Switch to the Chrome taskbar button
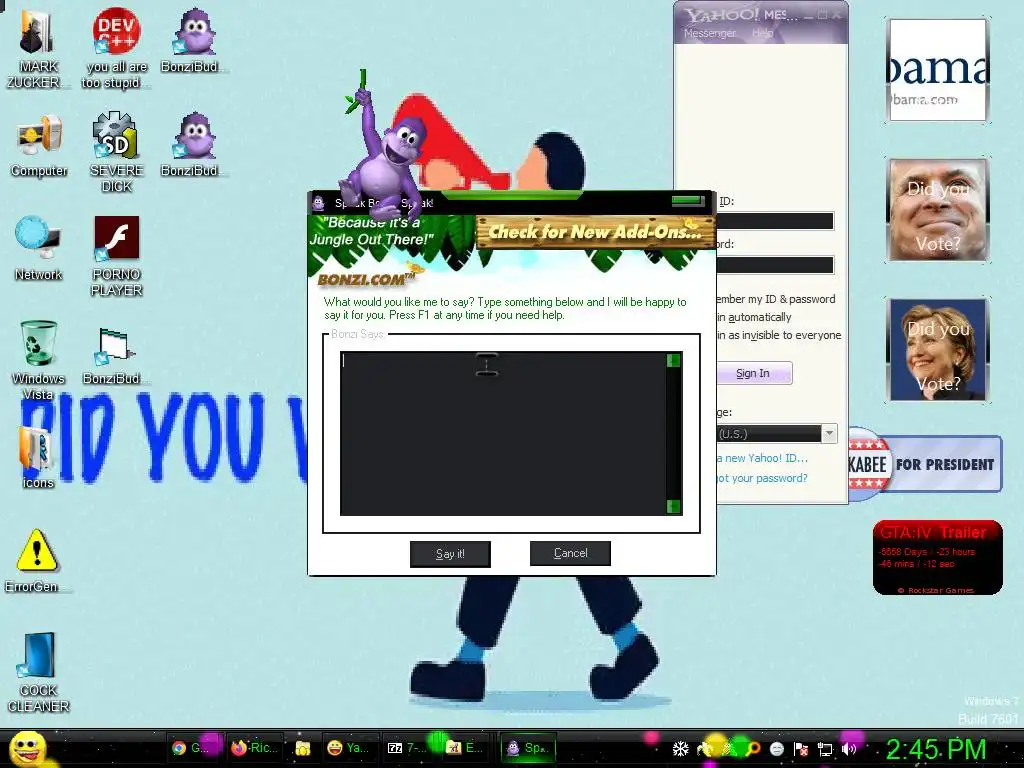1024x768 pixels. pos(193,748)
